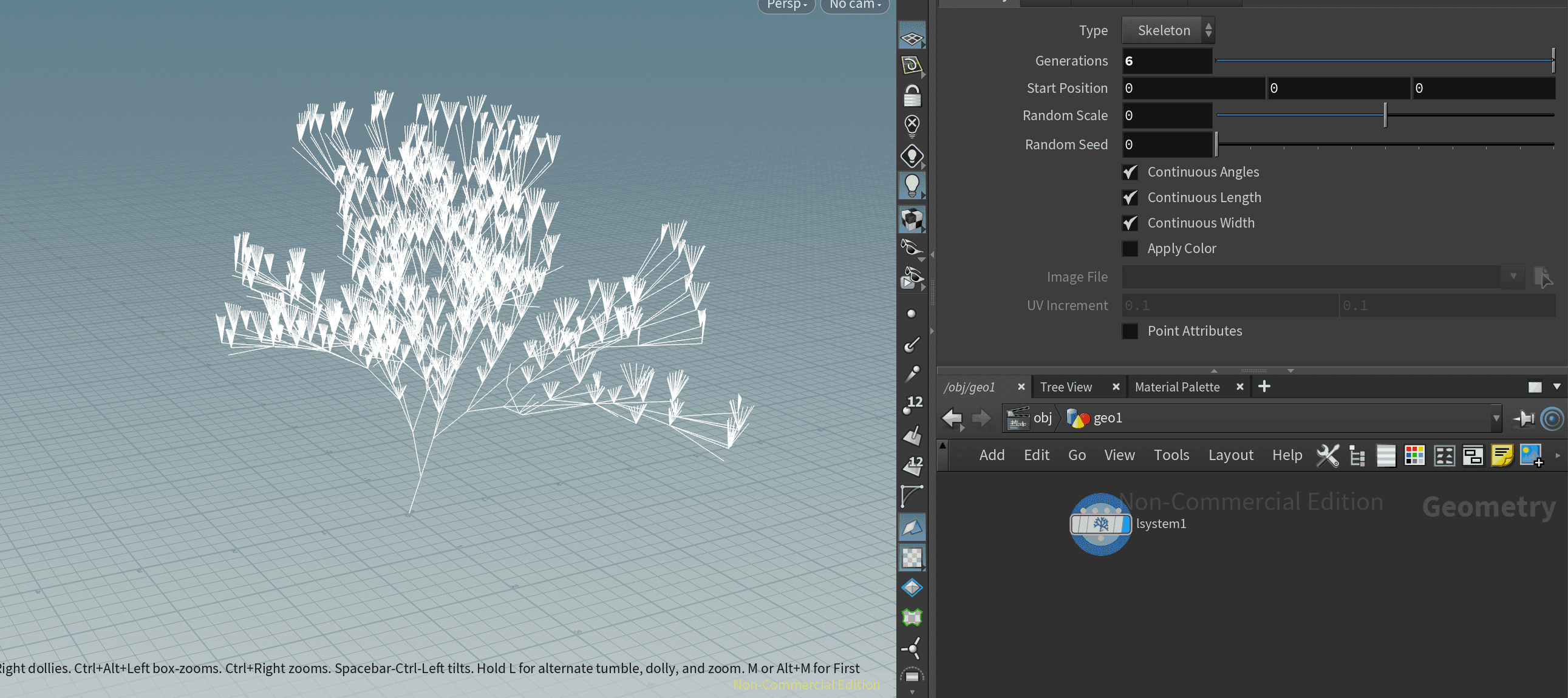This screenshot has height=698, width=1568.
Task: Go back with the left arrow
Action: pos(952,418)
